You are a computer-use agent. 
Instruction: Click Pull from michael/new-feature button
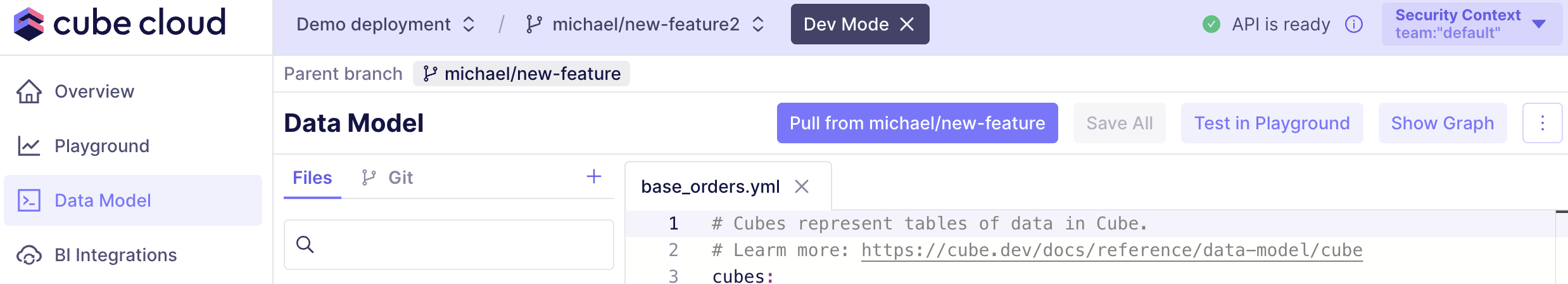click(x=917, y=123)
